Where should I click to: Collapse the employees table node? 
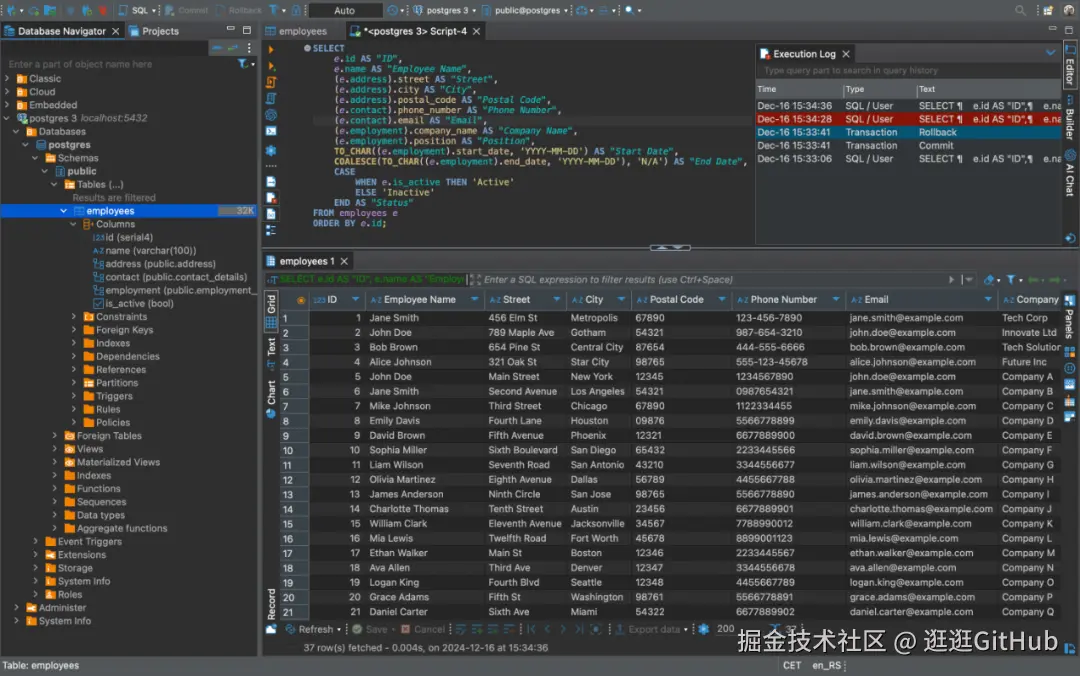pos(64,211)
